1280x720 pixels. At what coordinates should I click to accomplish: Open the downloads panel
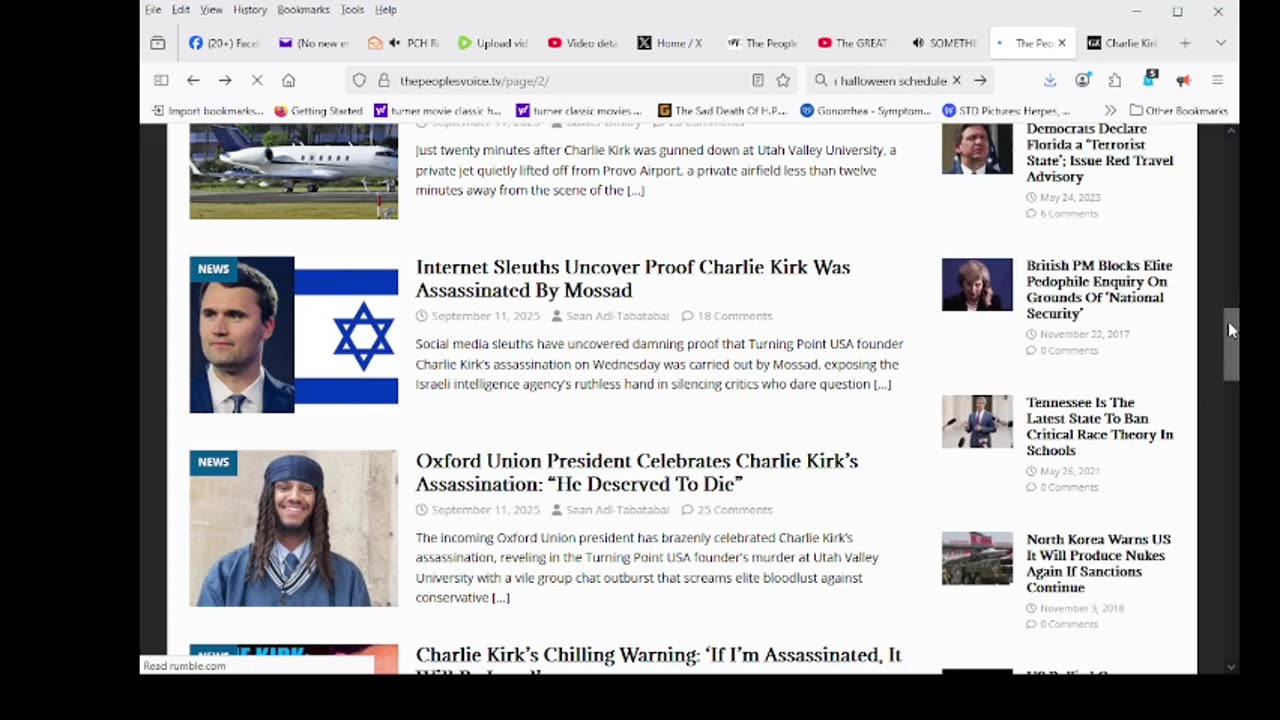click(1050, 80)
